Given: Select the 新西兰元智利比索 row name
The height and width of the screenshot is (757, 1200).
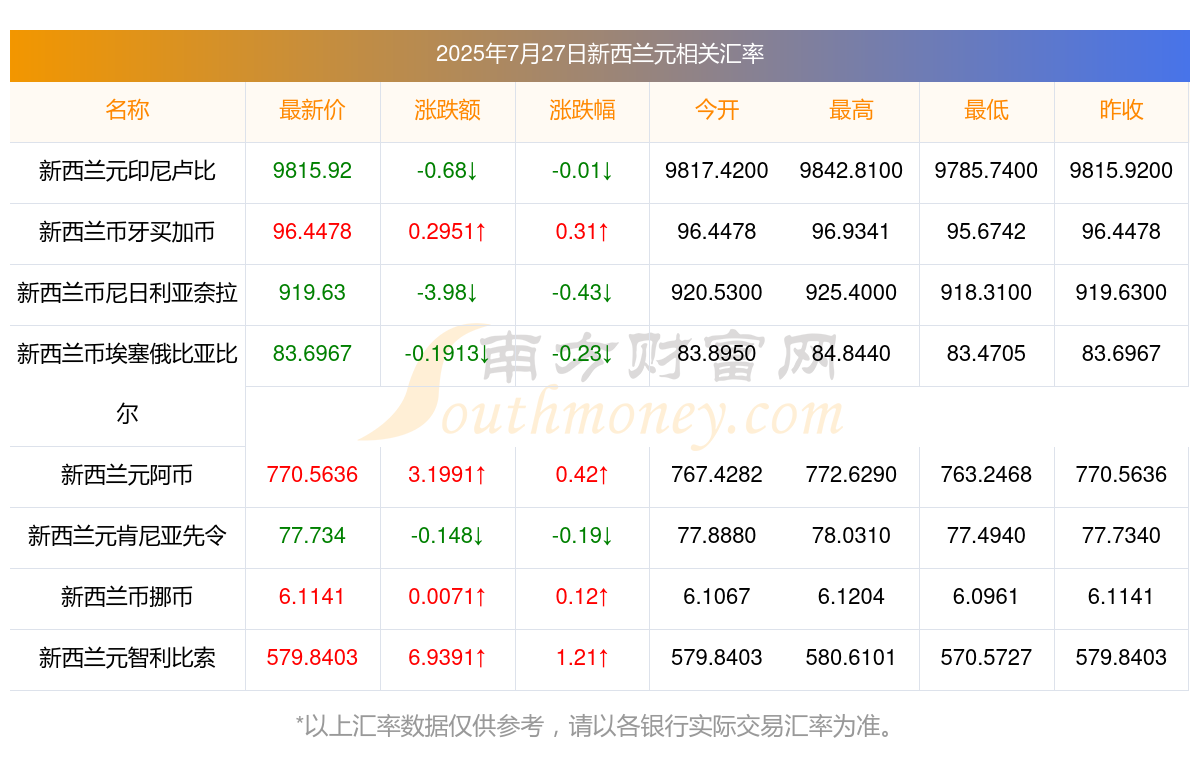Looking at the screenshot, I should pos(127,658).
